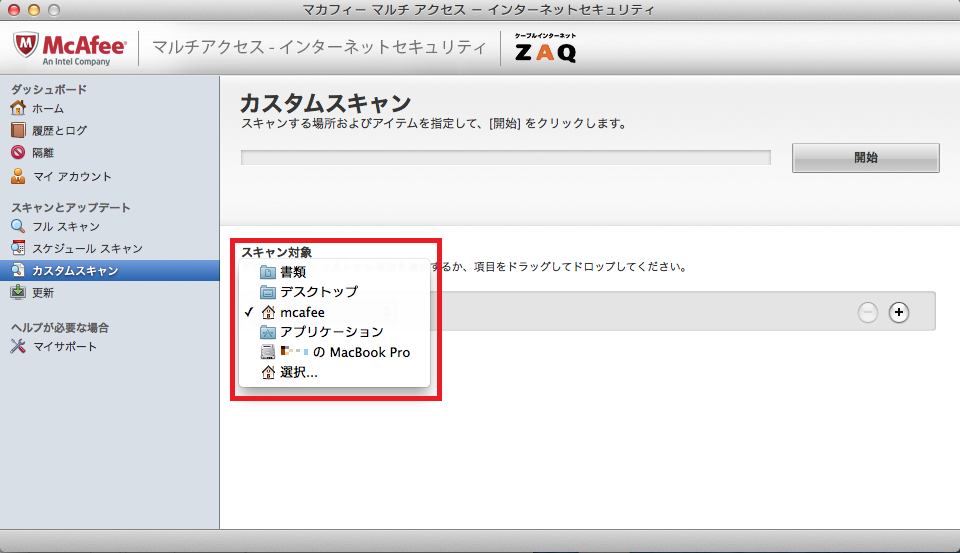The width and height of the screenshot is (960, 553).
Task: Click the McAfee shield logo
Action: (26, 45)
